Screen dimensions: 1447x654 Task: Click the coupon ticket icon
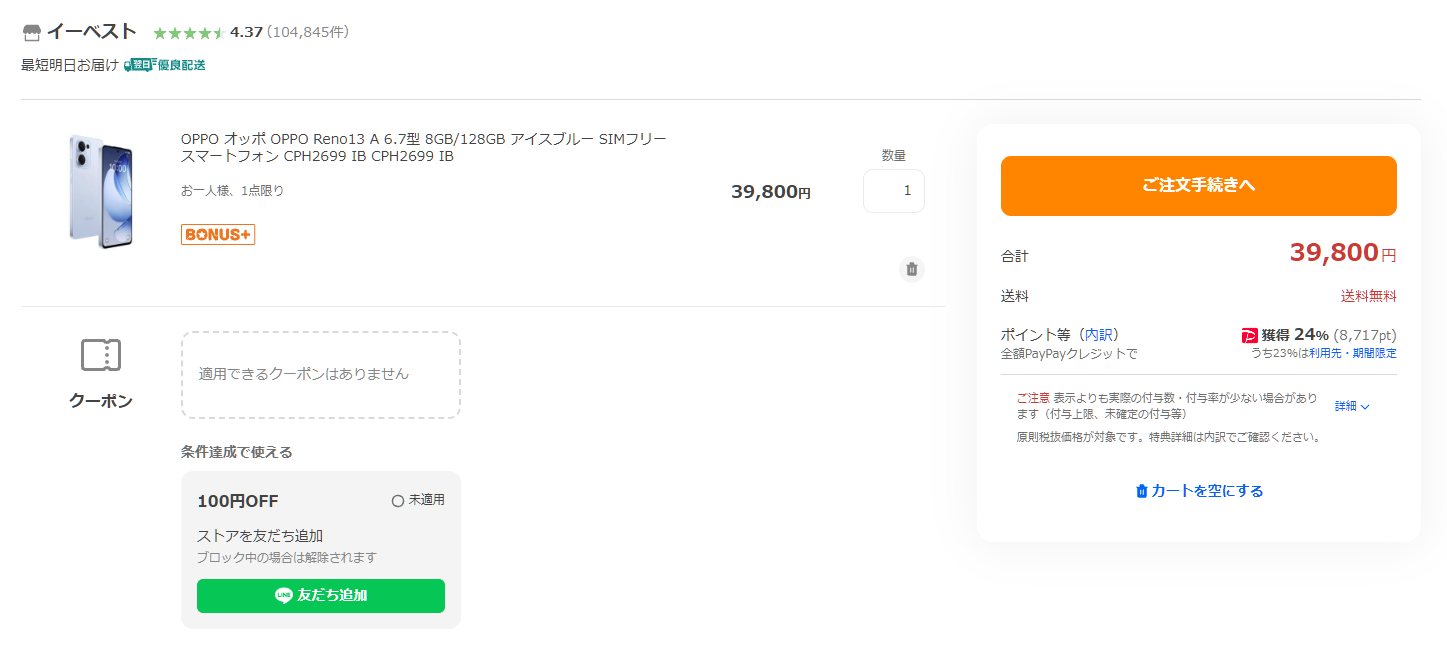click(101, 354)
